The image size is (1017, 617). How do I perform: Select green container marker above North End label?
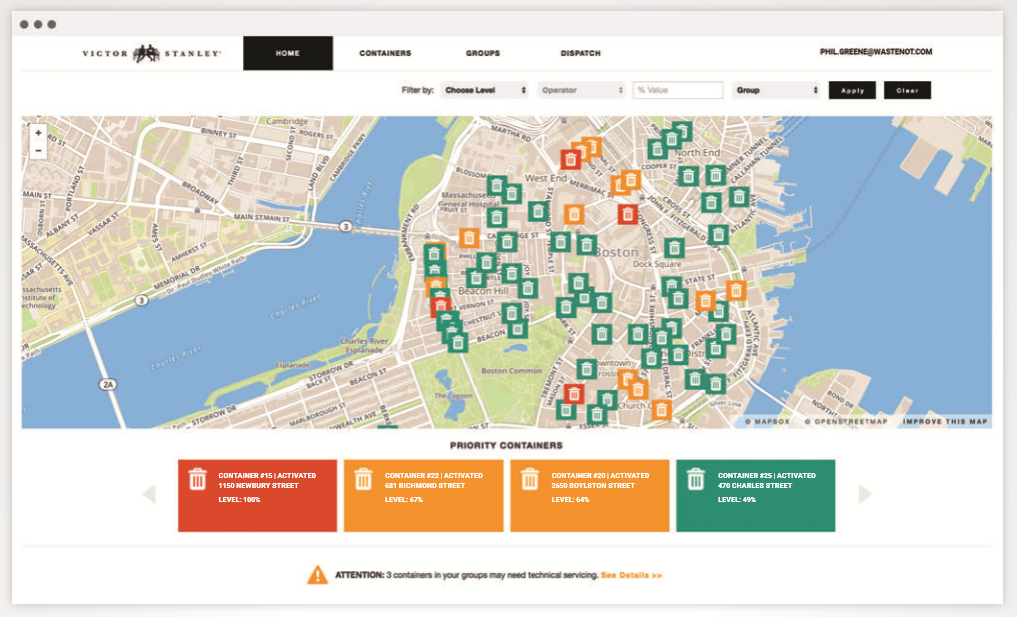tap(682, 132)
